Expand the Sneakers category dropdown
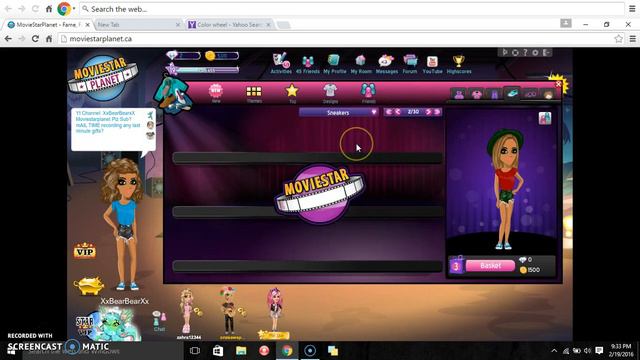Image resolution: width=640 pixels, height=360 pixels. click(338, 112)
